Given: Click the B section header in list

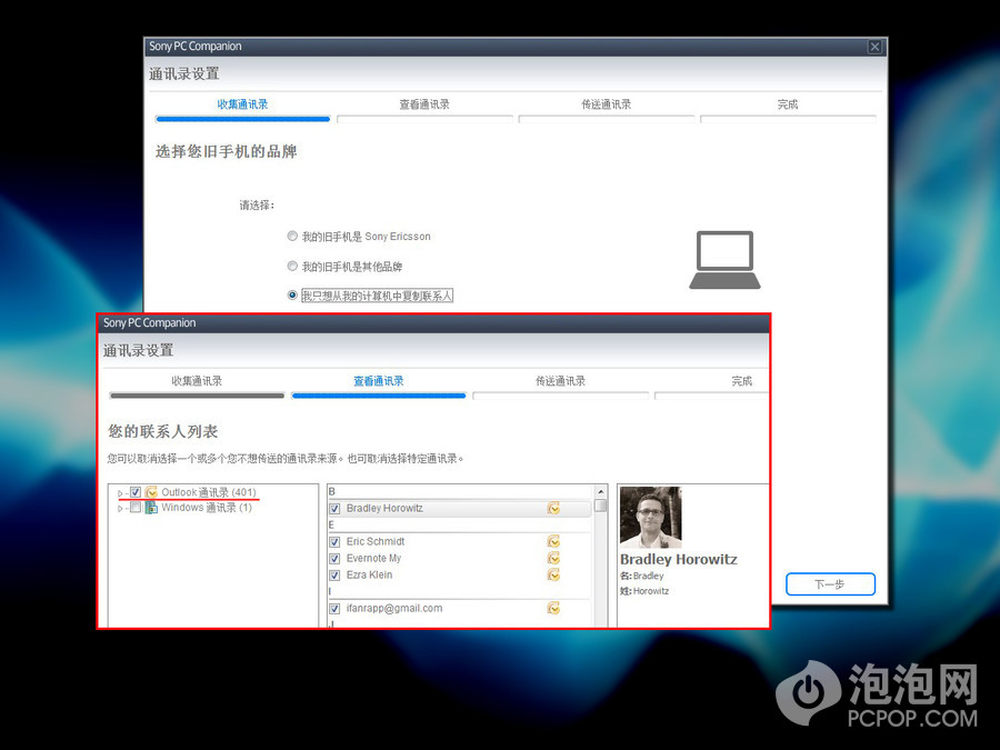Looking at the screenshot, I should click(332, 492).
